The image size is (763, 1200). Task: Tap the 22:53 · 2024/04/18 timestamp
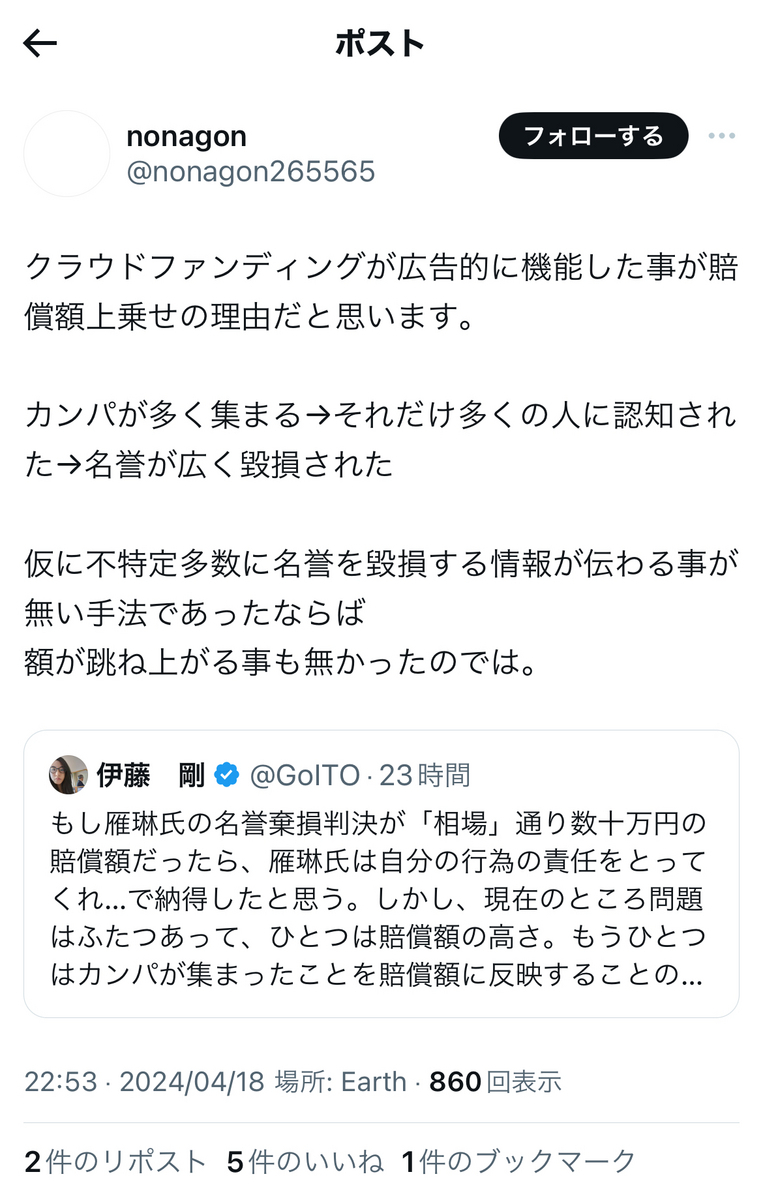click(x=144, y=1082)
